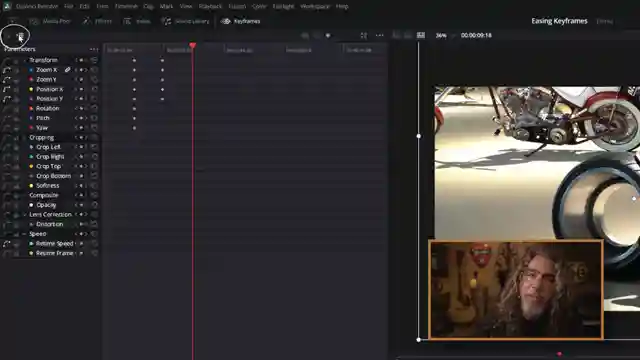Click the Easing Keyframes project title
This screenshot has height=360, width=640.
559,21
